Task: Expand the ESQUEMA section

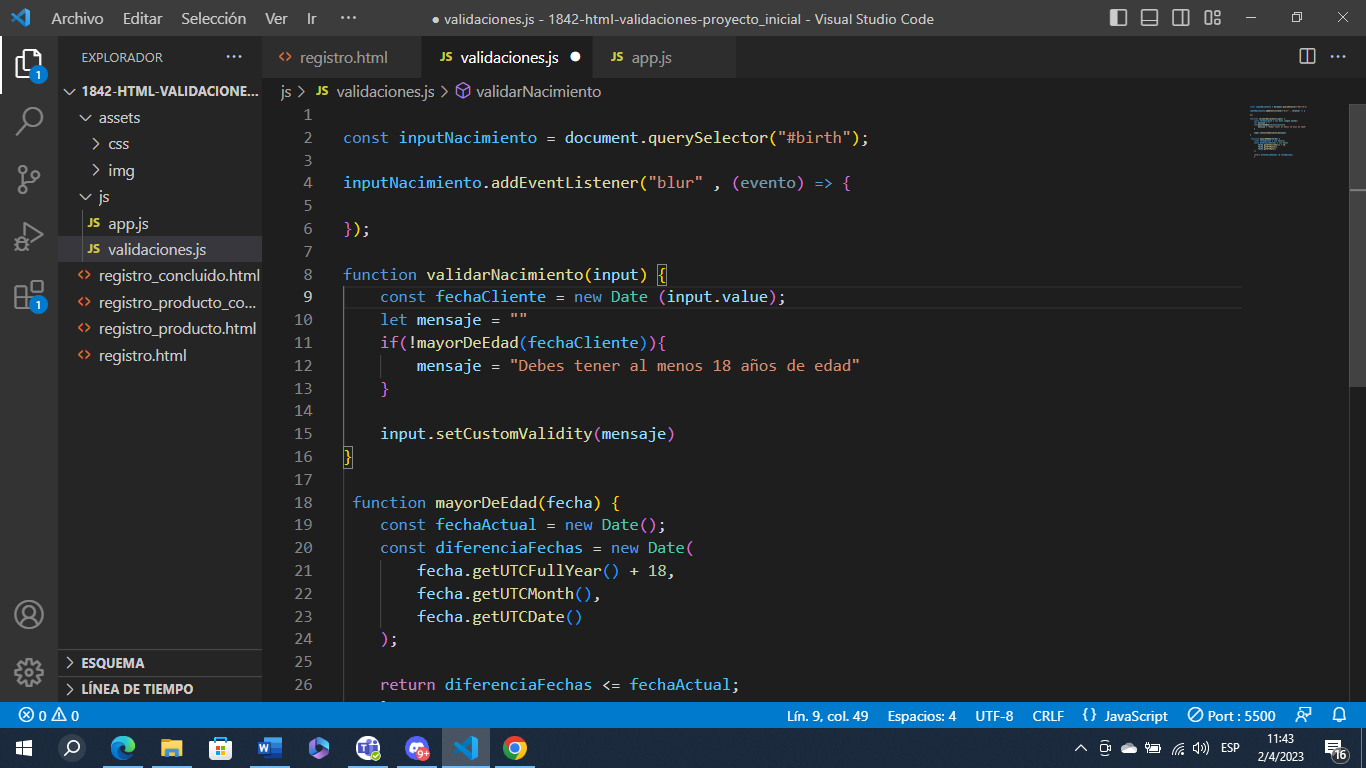Action: click(x=160, y=663)
